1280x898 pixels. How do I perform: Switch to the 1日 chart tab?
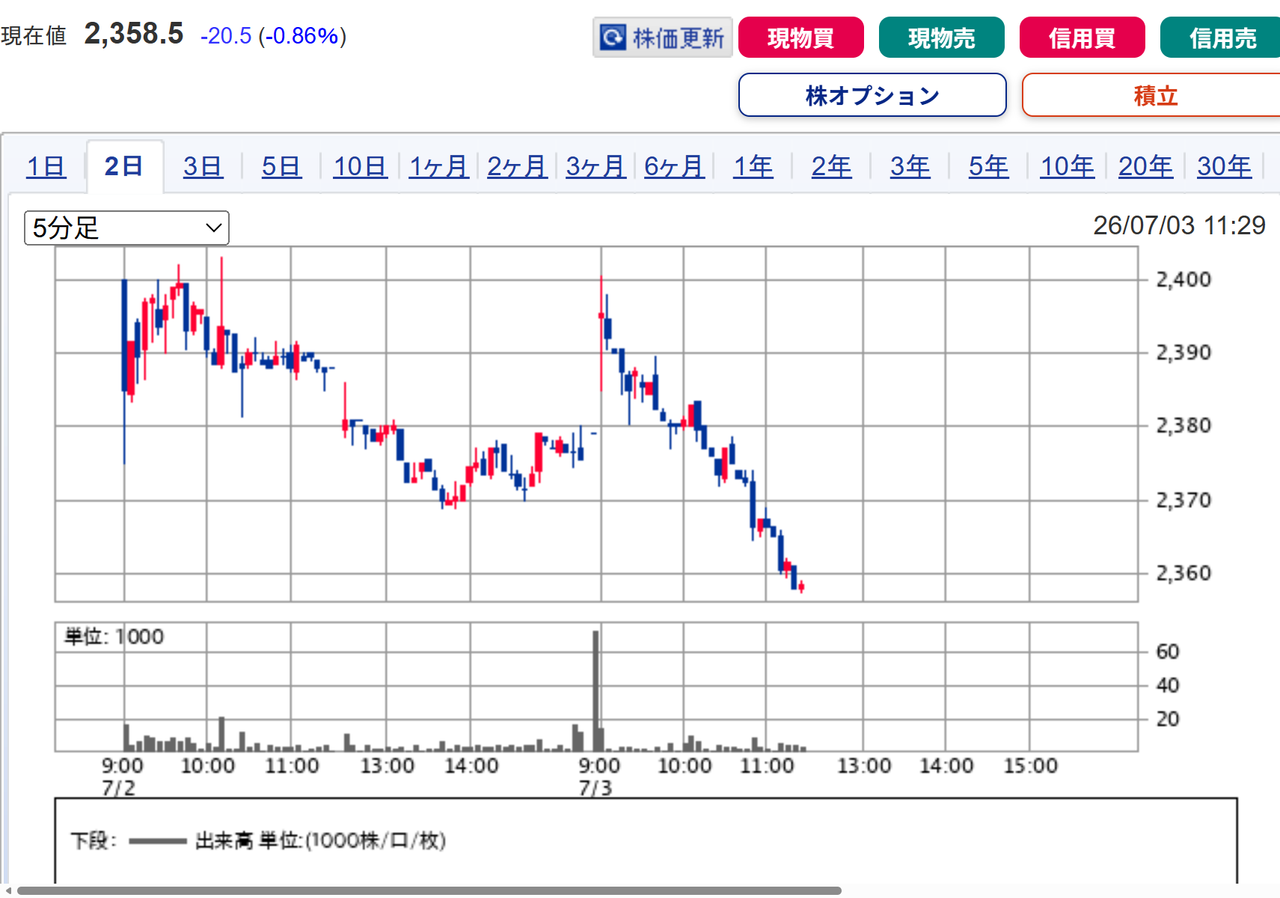point(46,166)
